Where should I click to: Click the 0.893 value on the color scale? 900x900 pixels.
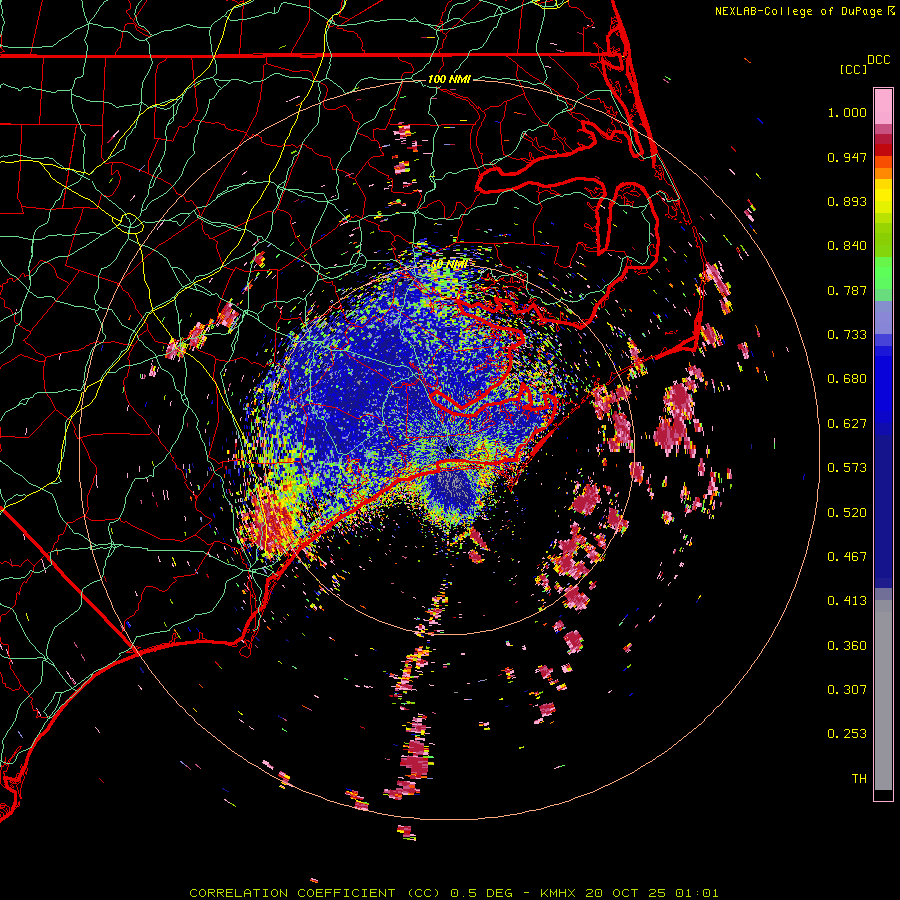pyautogui.click(x=847, y=201)
